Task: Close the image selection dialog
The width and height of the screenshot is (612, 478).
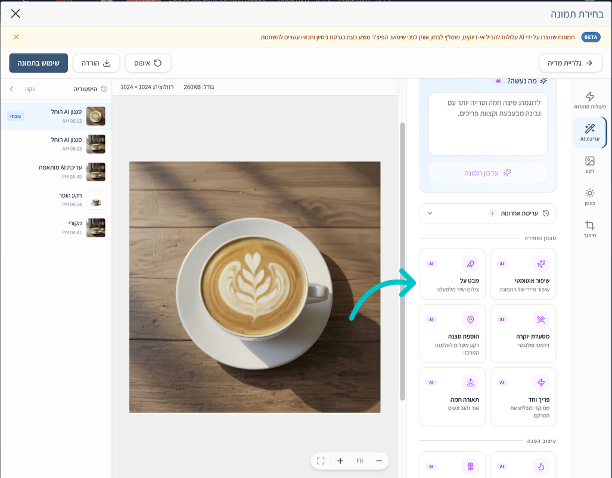Action: pyautogui.click(x=16, y=14)
